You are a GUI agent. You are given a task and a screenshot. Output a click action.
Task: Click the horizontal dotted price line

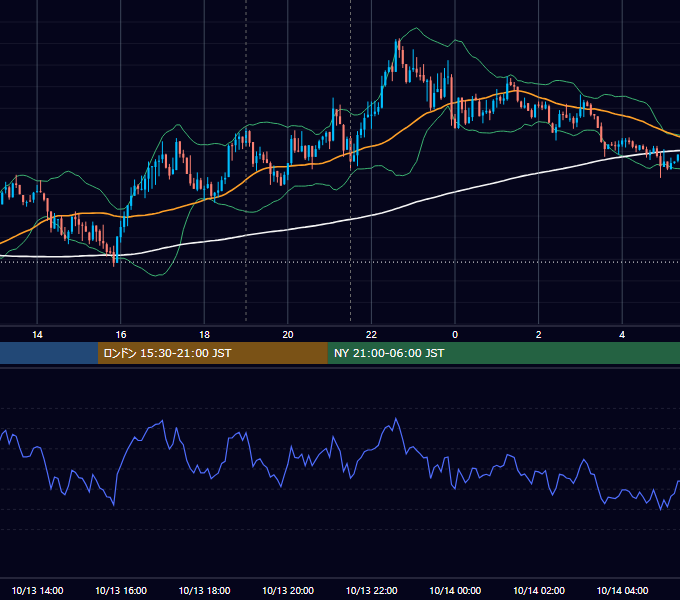tap(340, 262)
